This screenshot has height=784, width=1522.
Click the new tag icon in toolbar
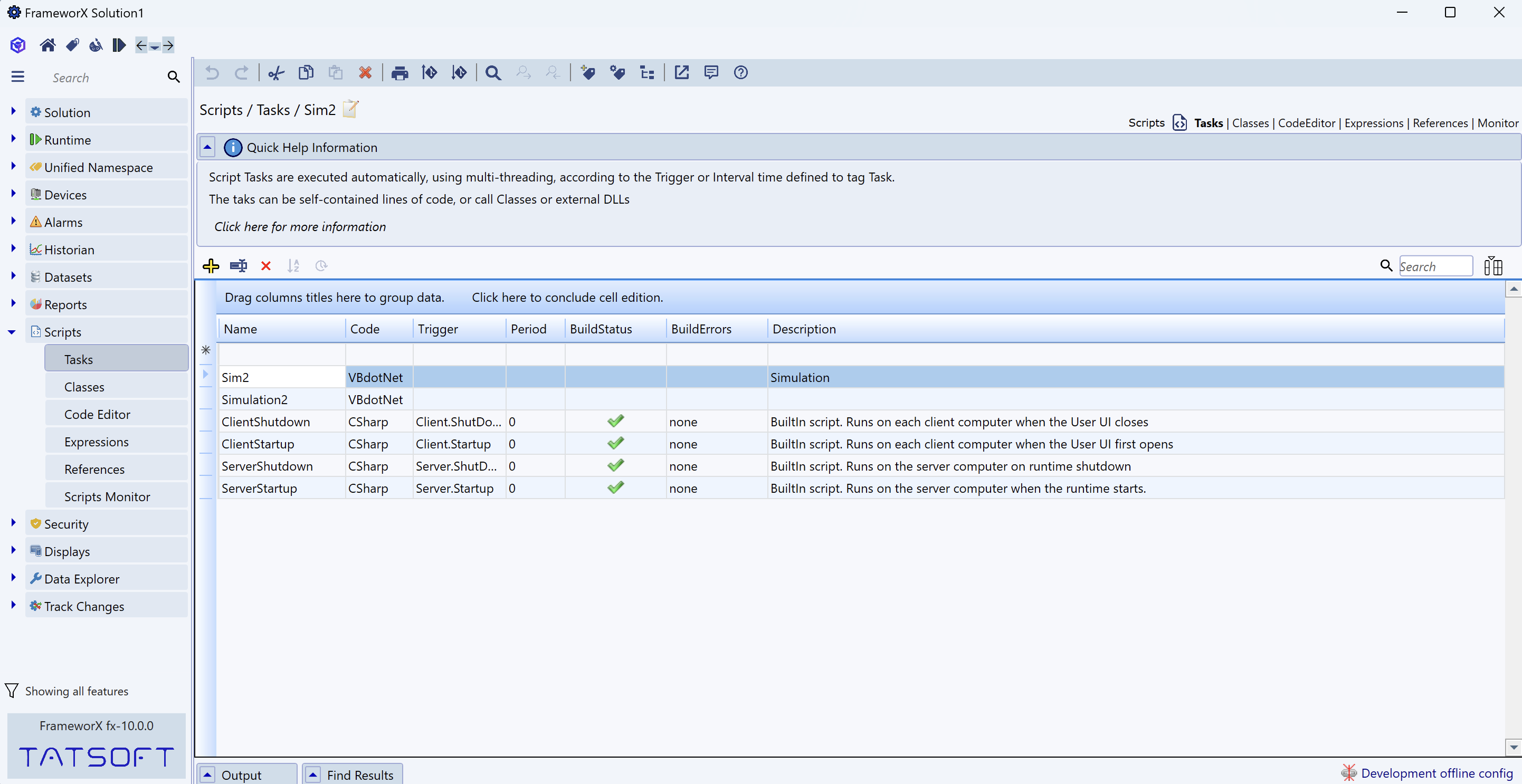pos(587,73)
